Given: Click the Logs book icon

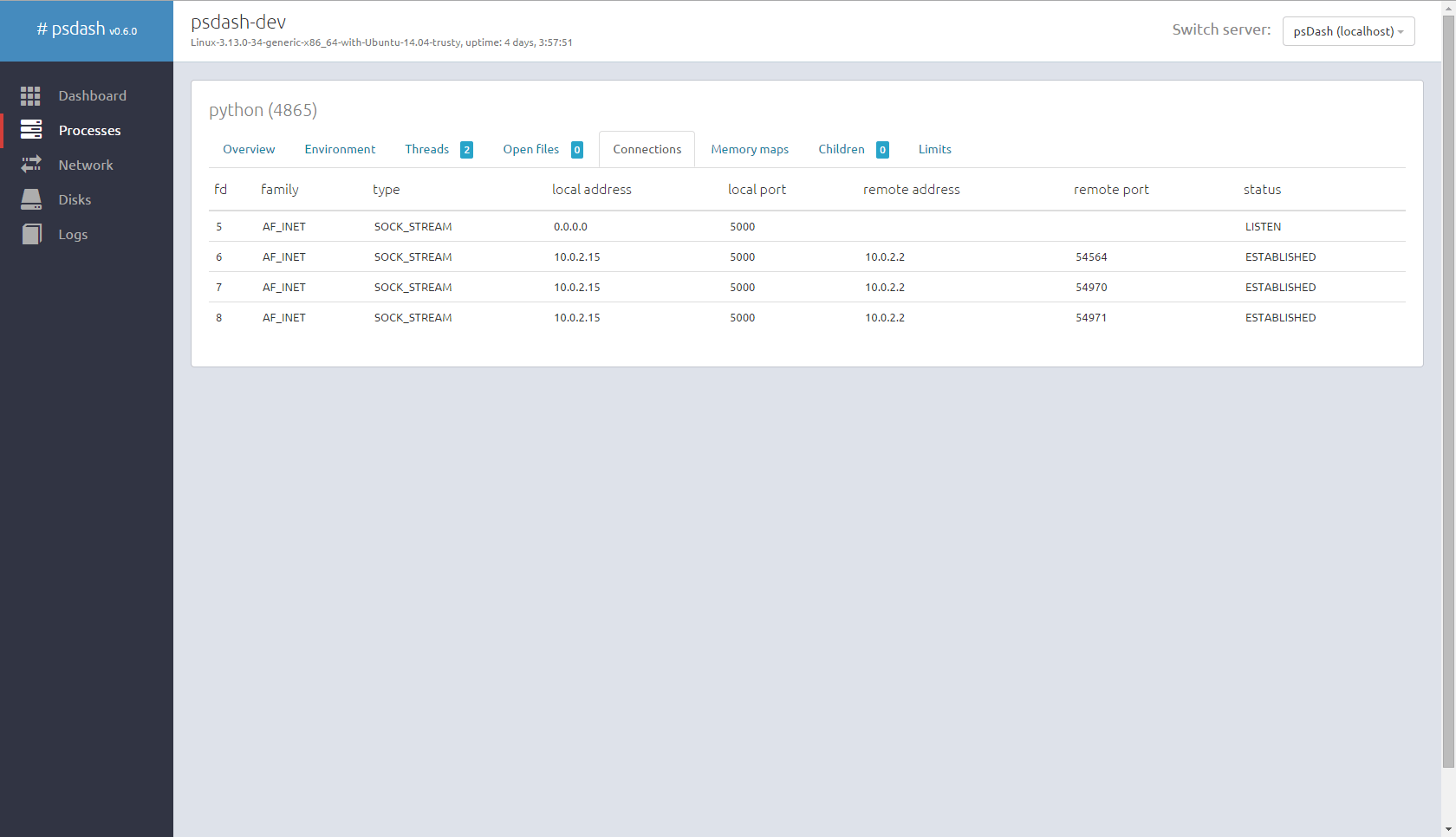Looking at the screenshot, I should coord(30,234).
